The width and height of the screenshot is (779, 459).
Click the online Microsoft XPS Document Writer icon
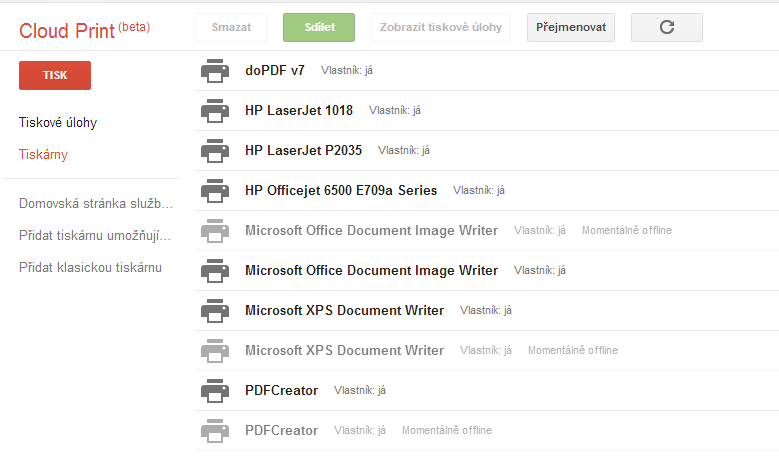(215, 310)
